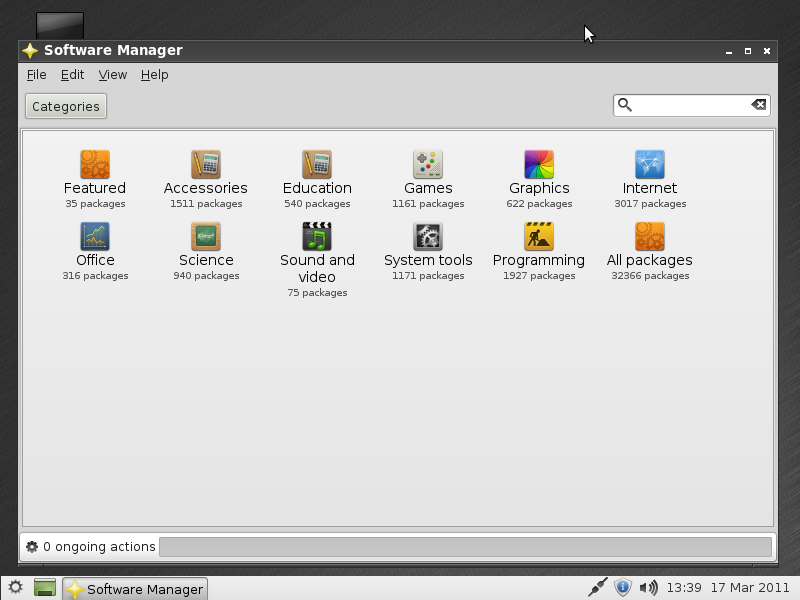The width and height of the screenshot is (800, 600).
Task: Open the volume control in the tray
Action: click(651, 588)
